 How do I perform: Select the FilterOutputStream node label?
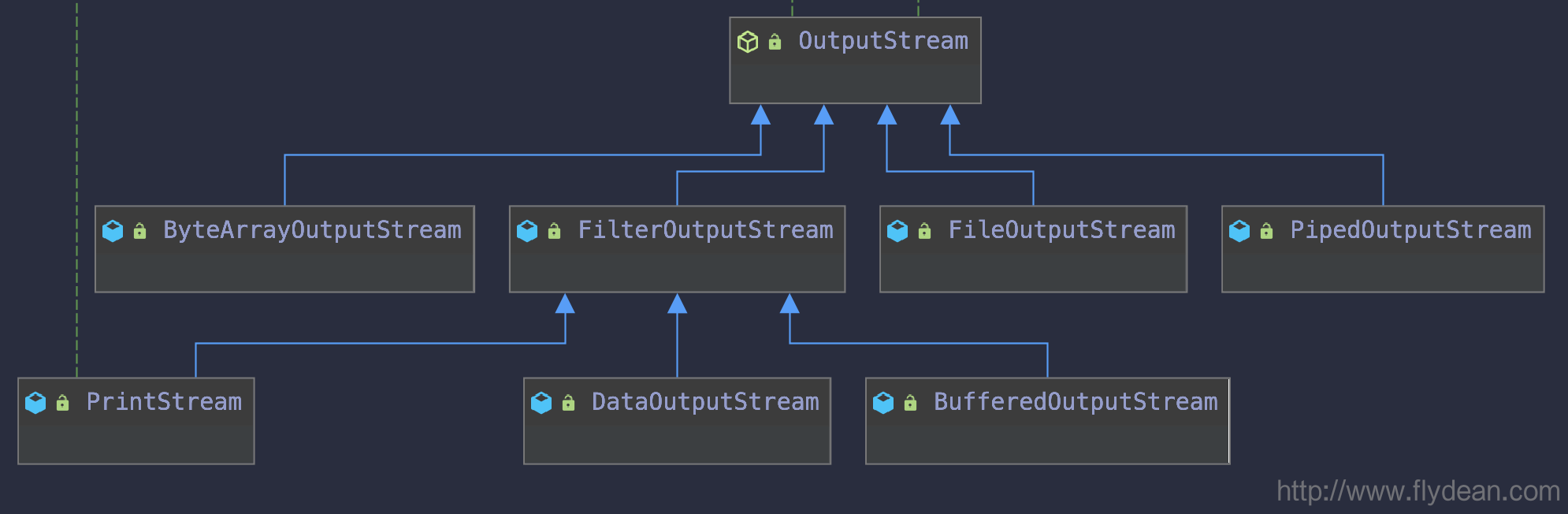[705, 230]
